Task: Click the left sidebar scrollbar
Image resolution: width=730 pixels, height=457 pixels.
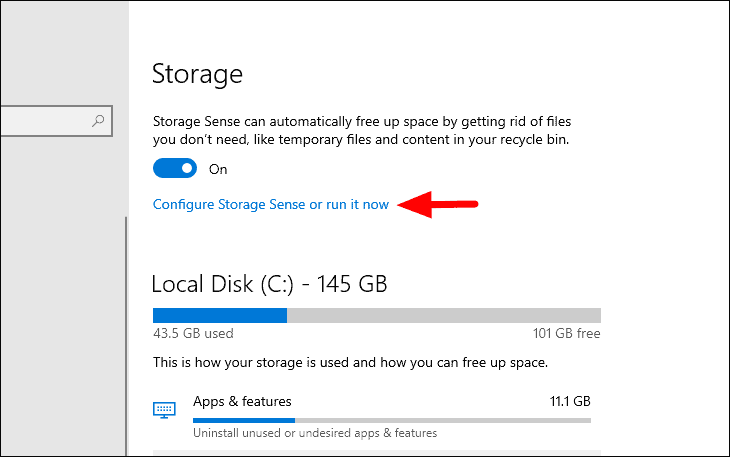Action: (x=126, y=330)
